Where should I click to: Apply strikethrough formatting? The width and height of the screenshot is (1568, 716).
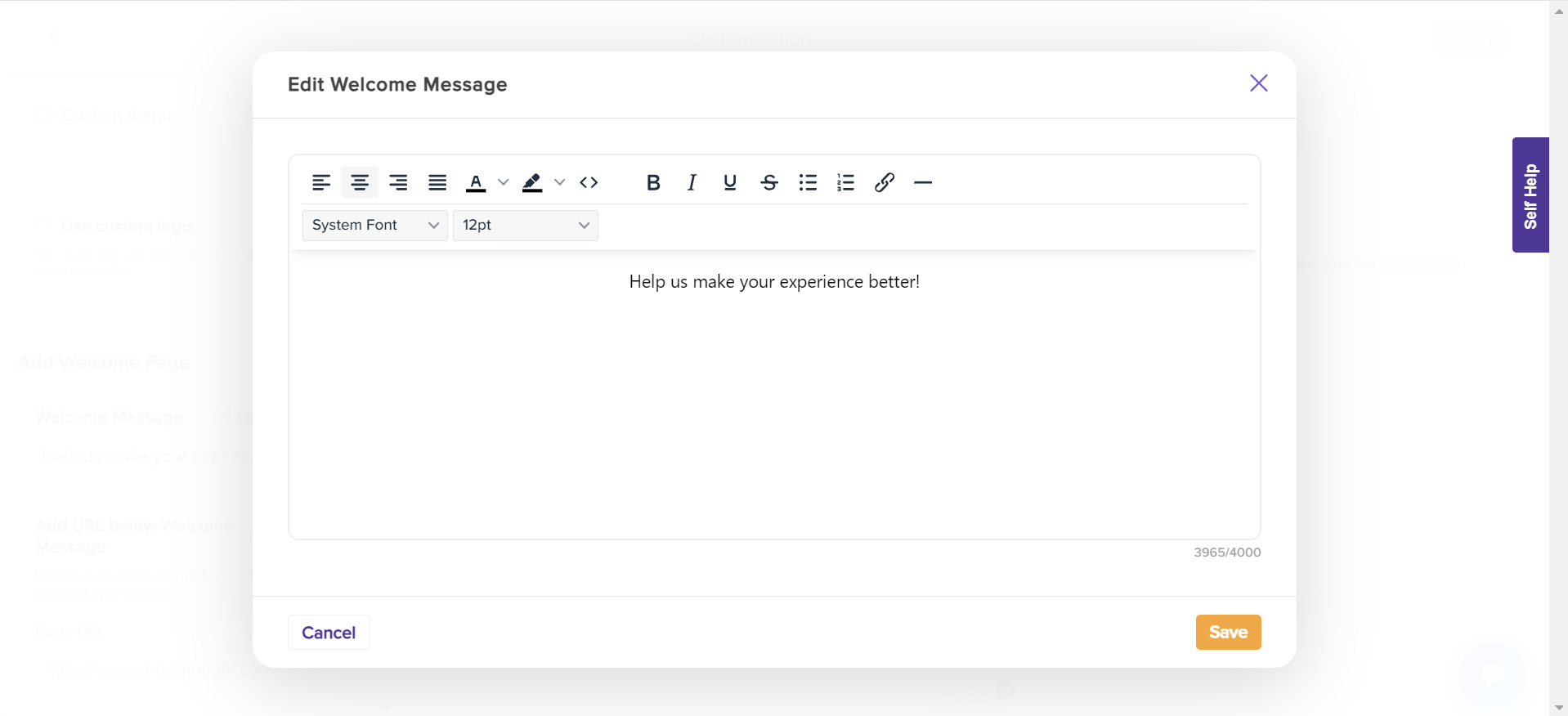[x=769, y=182]
